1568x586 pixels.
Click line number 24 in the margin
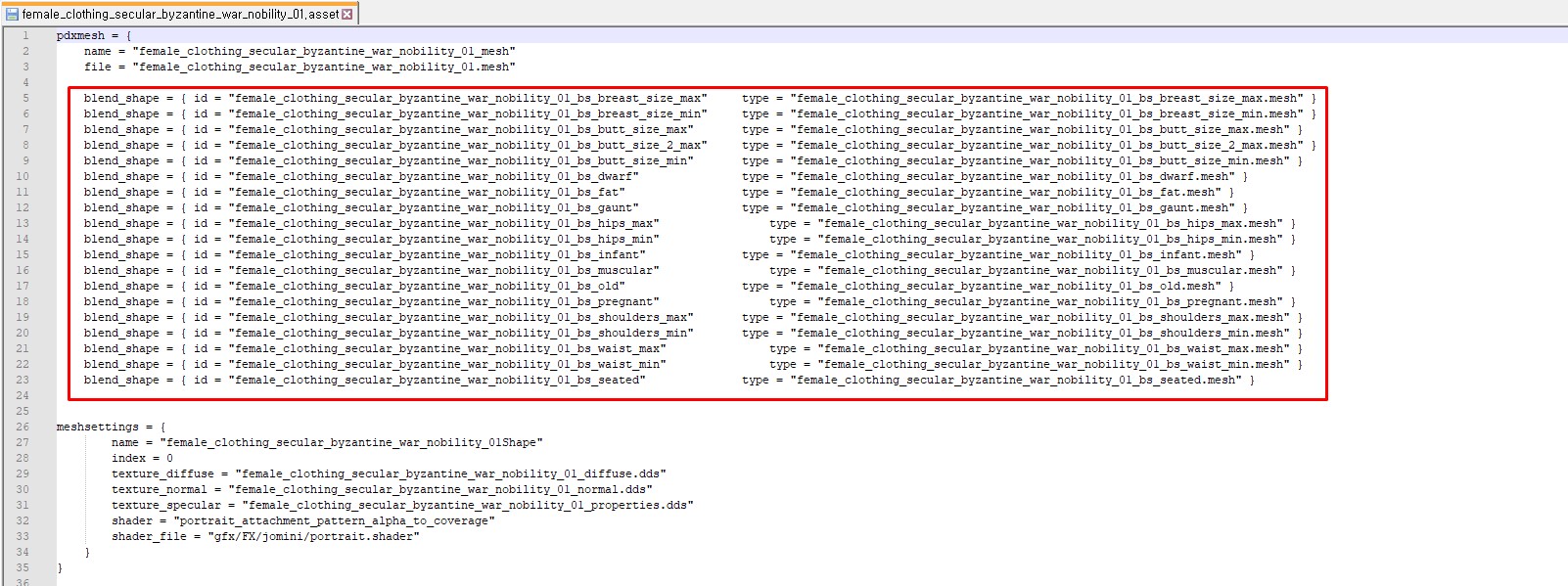click(x=23, y=395)
